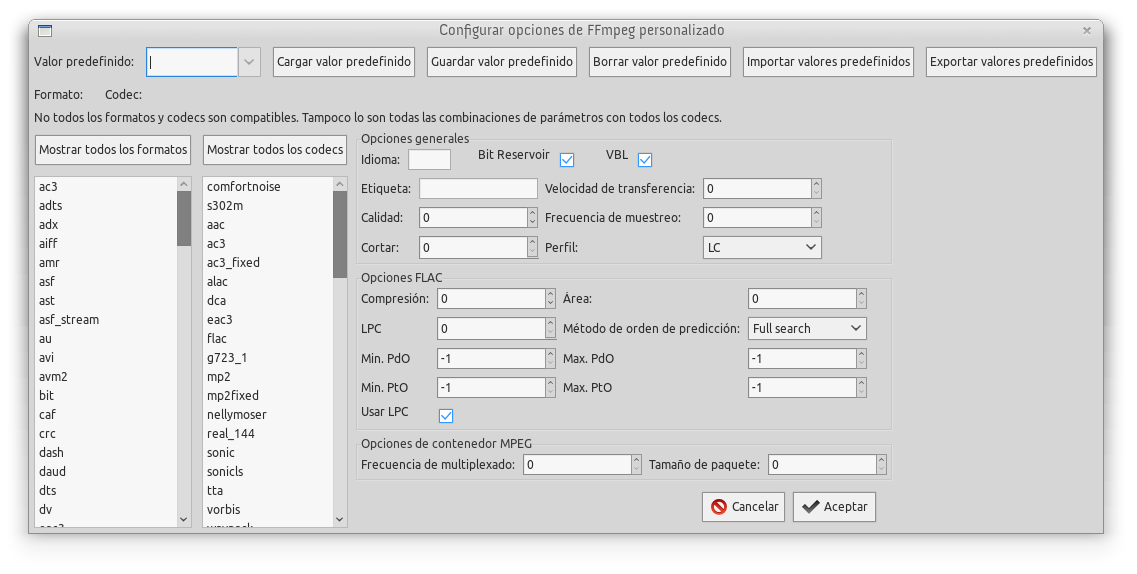The image size is (1137, 574).
Task: Click the Max. PtO value field
Action: tap(802, 388)
